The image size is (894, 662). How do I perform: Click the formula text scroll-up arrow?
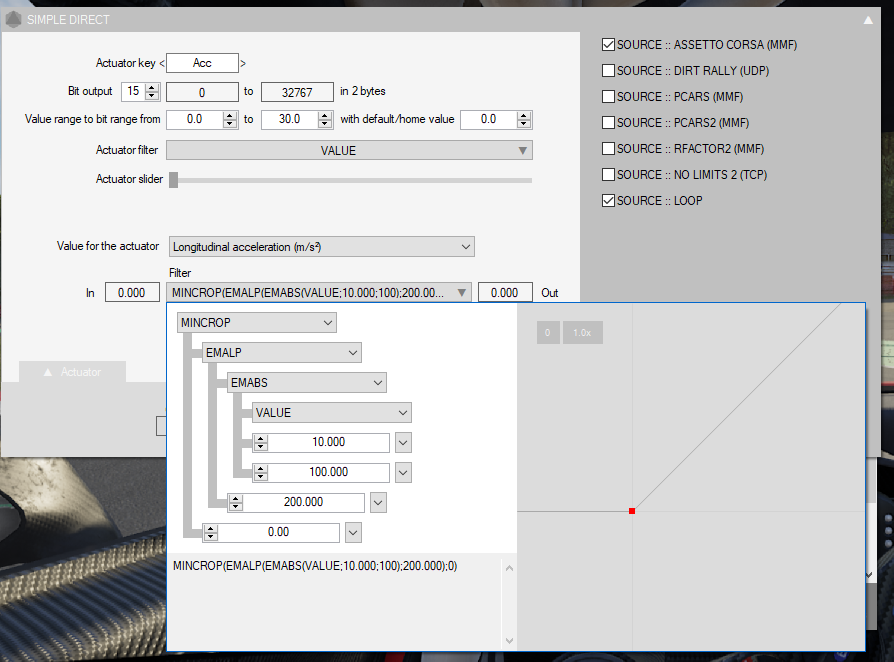pos(509,568)
